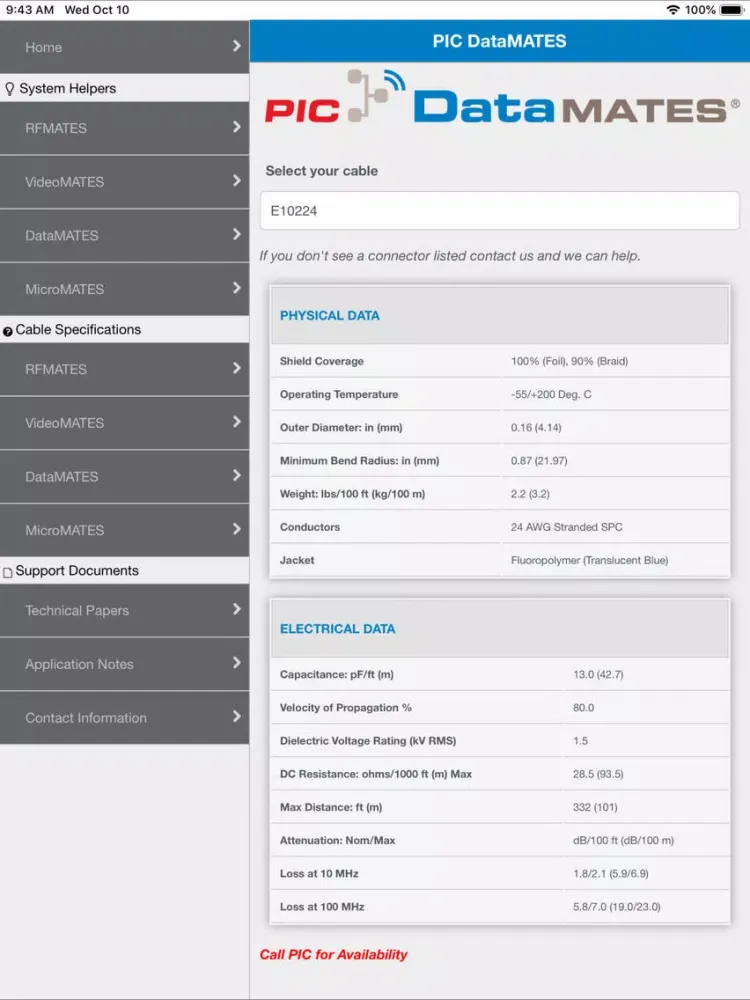The height and width of the screenshot is (1000, 750).
Task: Open DataMATES under System Helpers
Action: pos(124,235)
